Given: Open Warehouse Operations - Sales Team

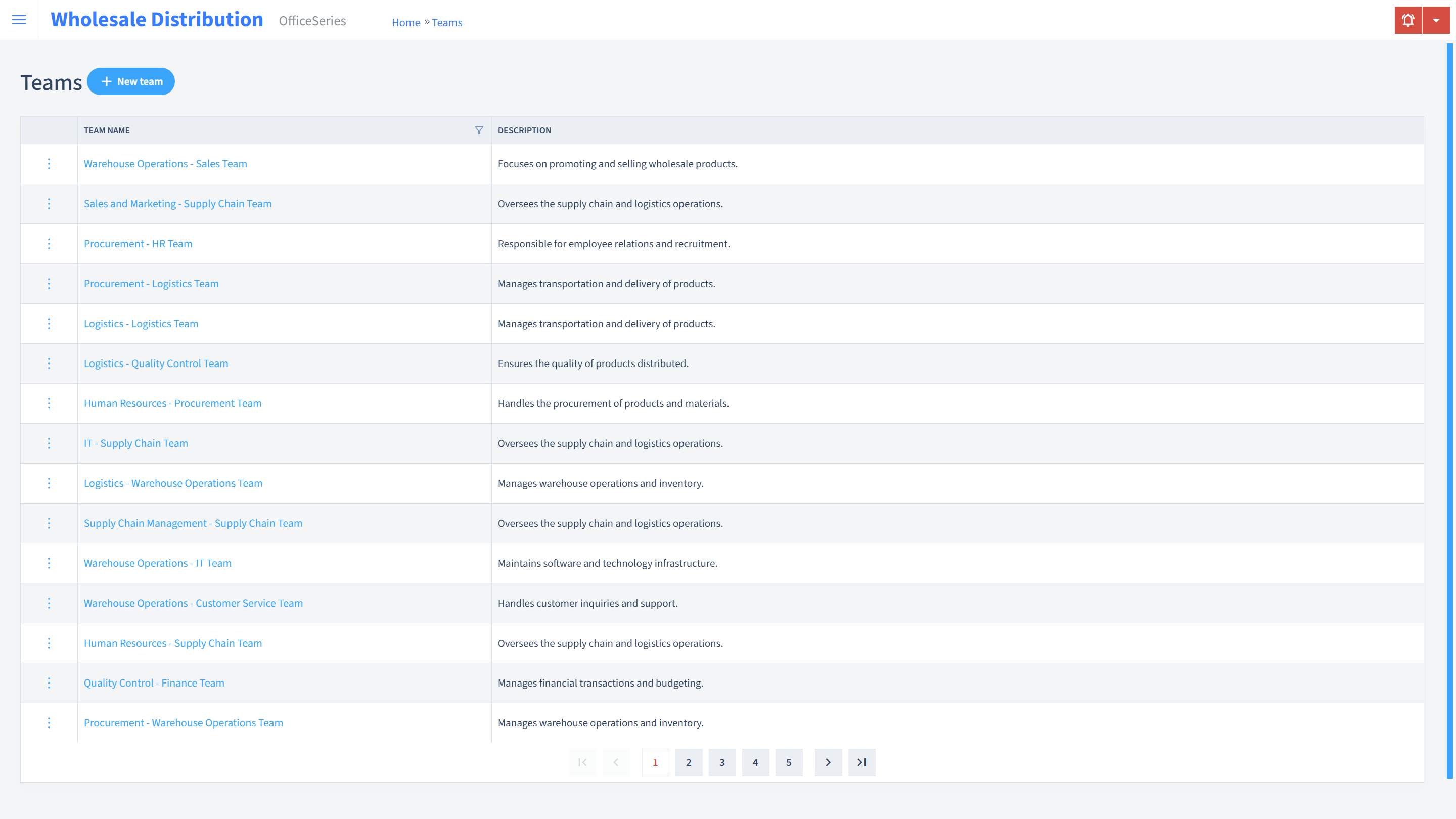Looking at the screenshot, I should (166, 163).
